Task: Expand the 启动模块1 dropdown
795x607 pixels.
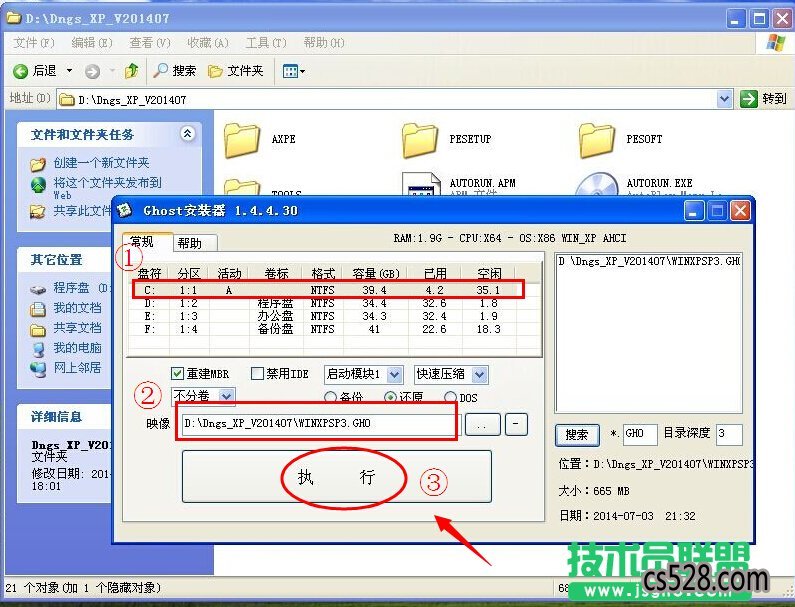Action: point(395,375)
